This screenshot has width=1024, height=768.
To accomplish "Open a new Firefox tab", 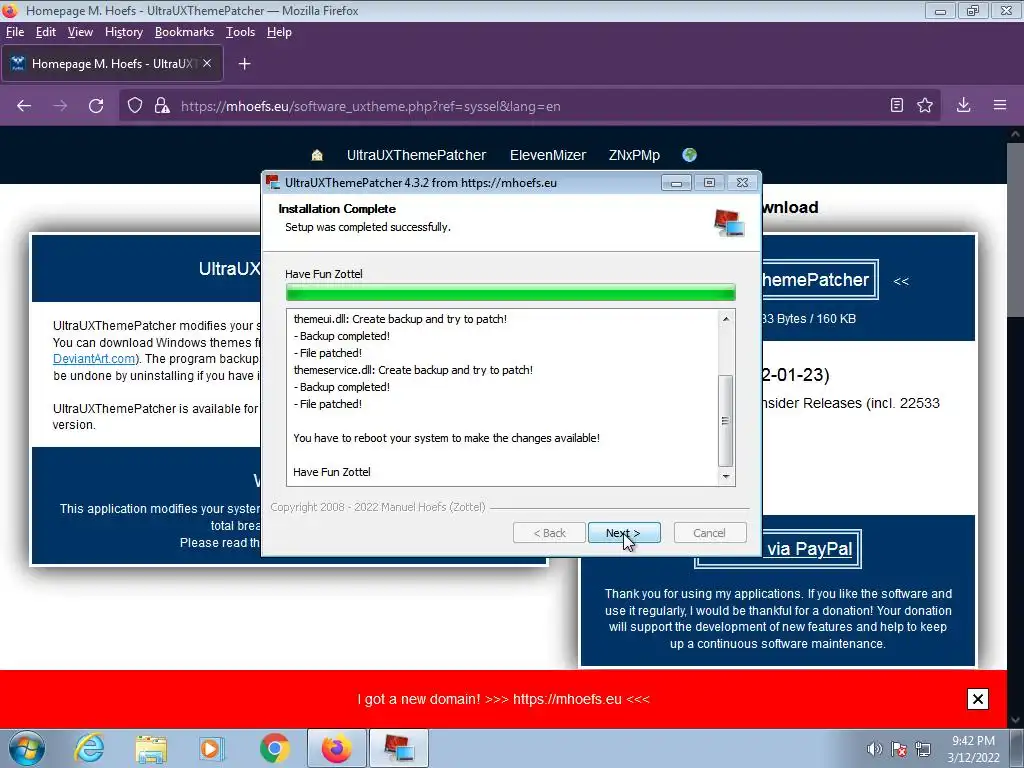I will (244, 63).
